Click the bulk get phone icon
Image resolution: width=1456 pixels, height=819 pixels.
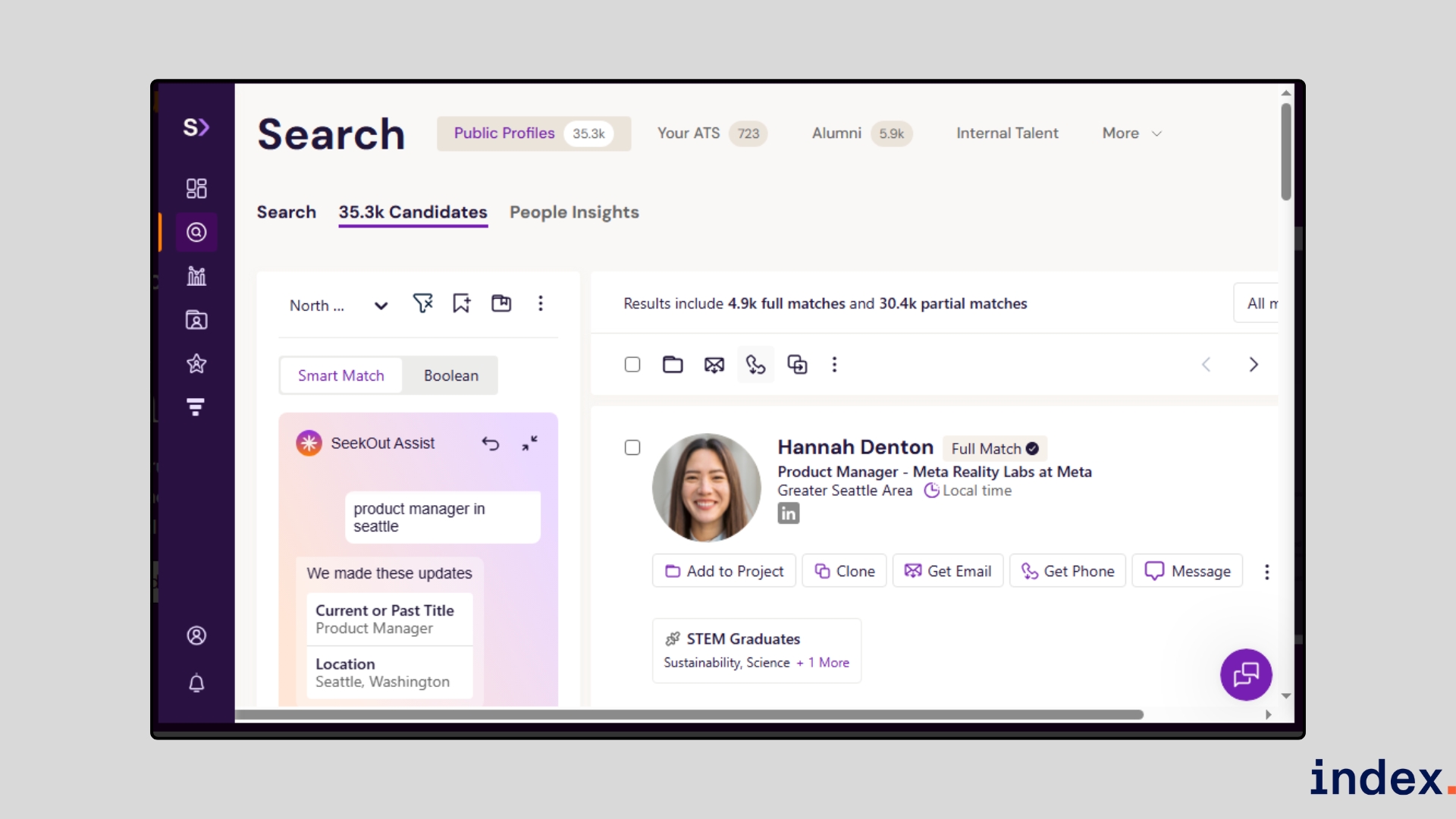[x=755, y=365]
